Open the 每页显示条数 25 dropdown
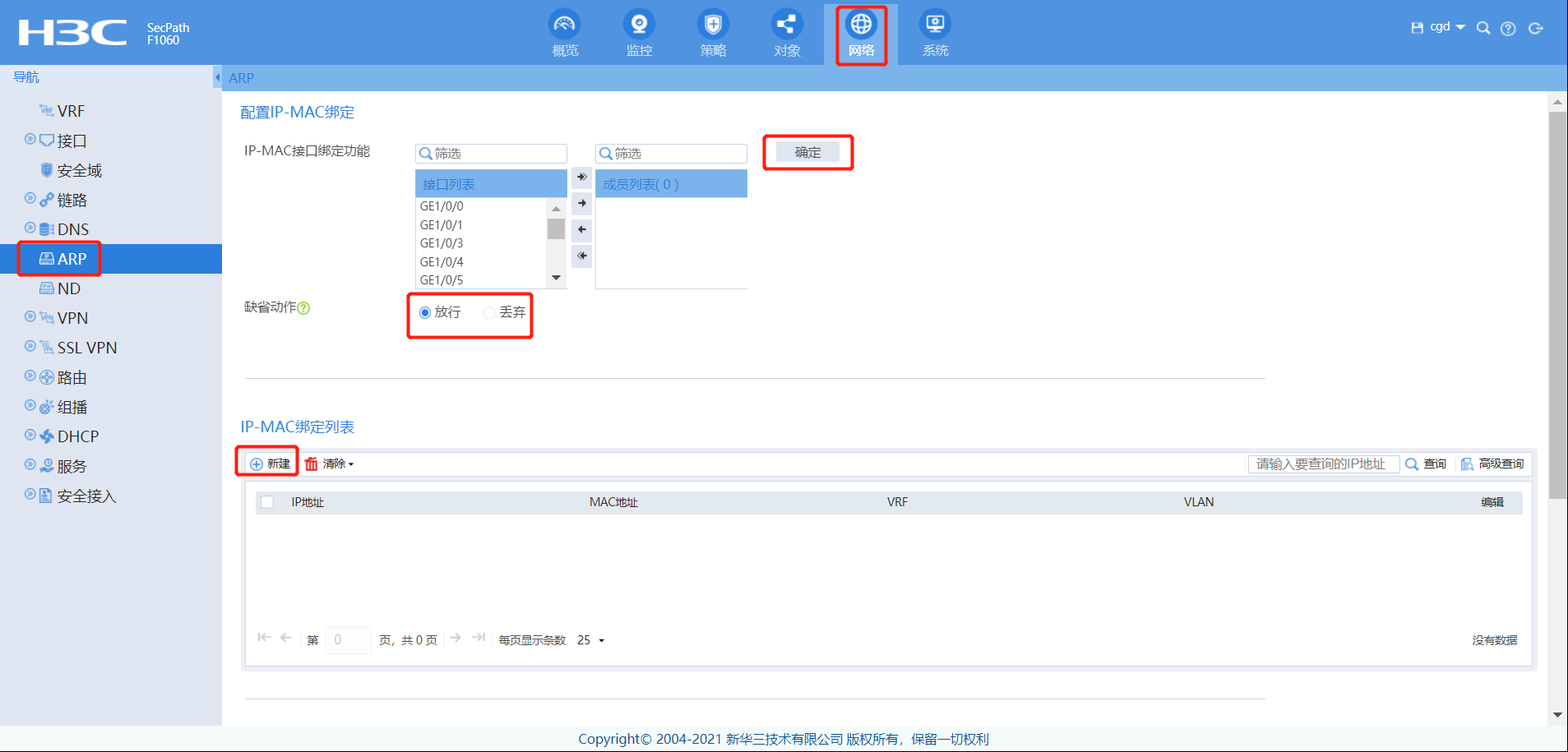Screen dimensions: 1568x752 (x=591, y=640)
